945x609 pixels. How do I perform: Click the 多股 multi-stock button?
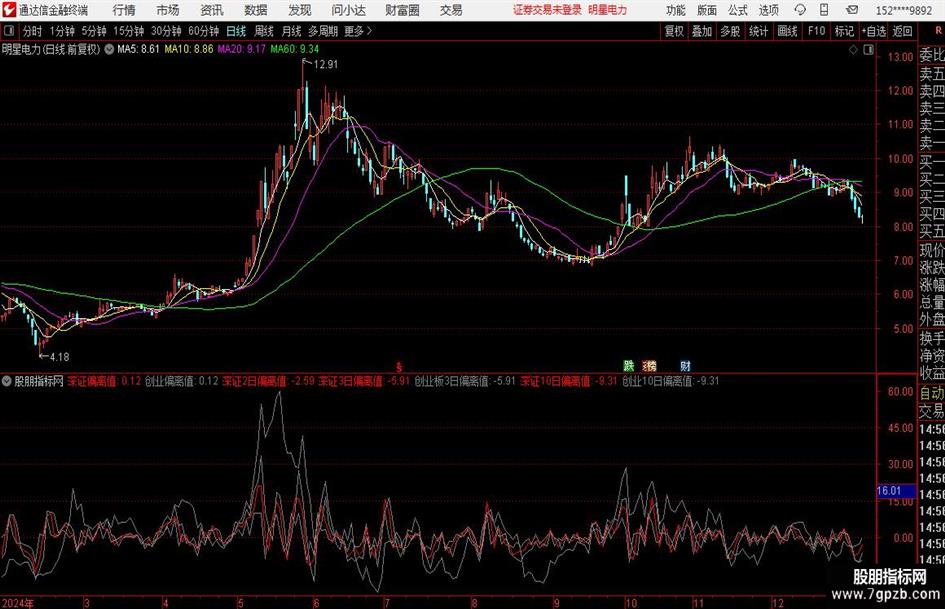[730, 31]
